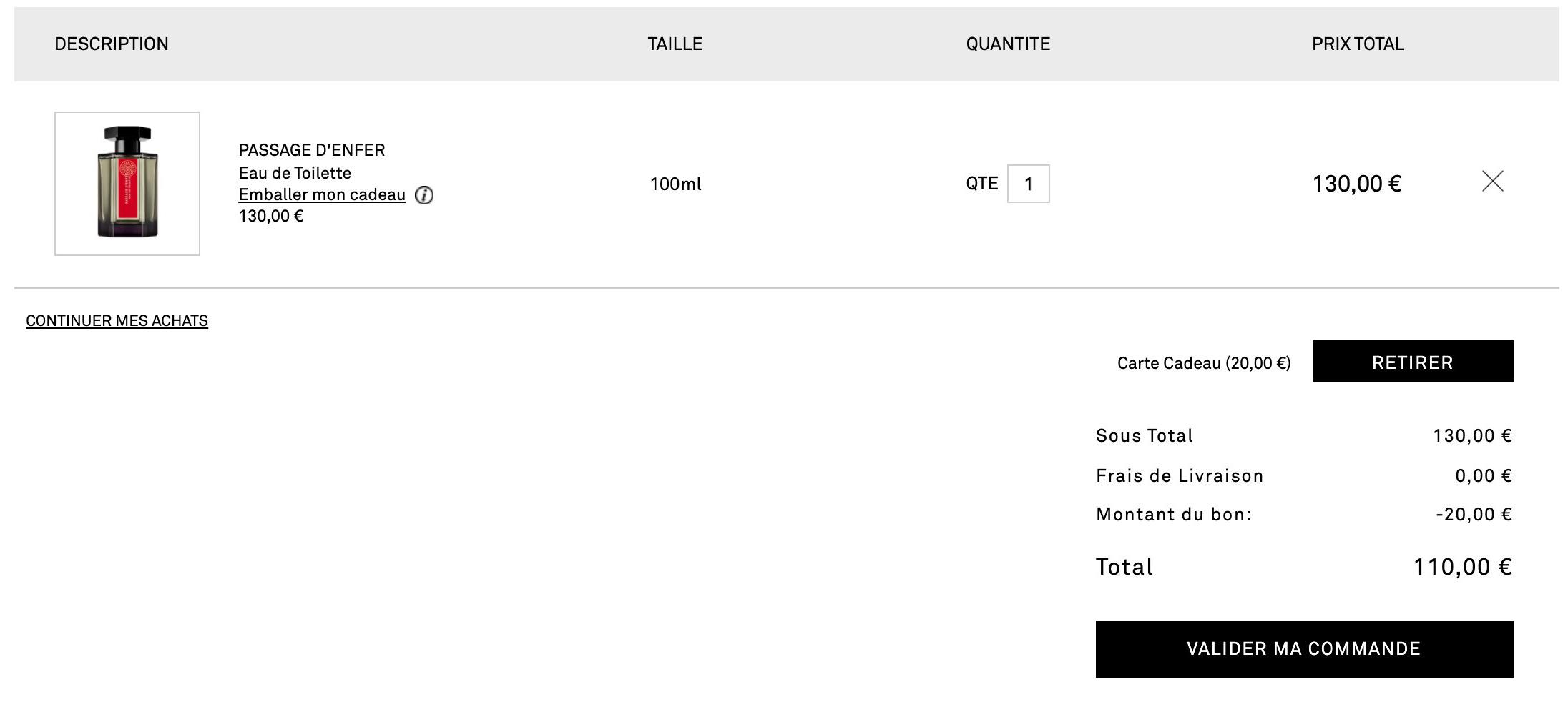Click the DESCRIPTION column header
The image size is (1568, 702).
(x=112, y=44)
